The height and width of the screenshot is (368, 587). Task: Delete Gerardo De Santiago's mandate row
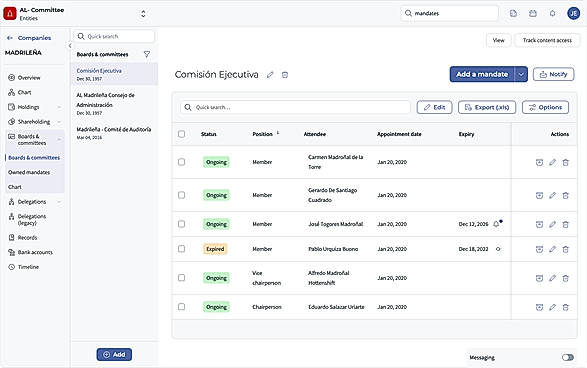pos(566,195)
